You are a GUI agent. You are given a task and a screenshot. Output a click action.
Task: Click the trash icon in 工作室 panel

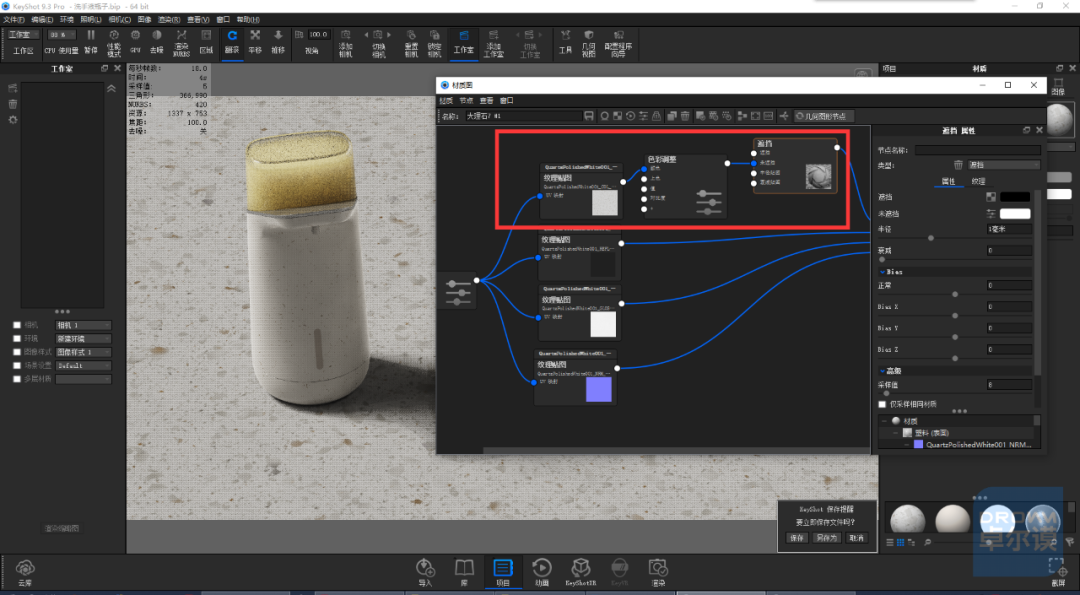[x=12, y=104]
